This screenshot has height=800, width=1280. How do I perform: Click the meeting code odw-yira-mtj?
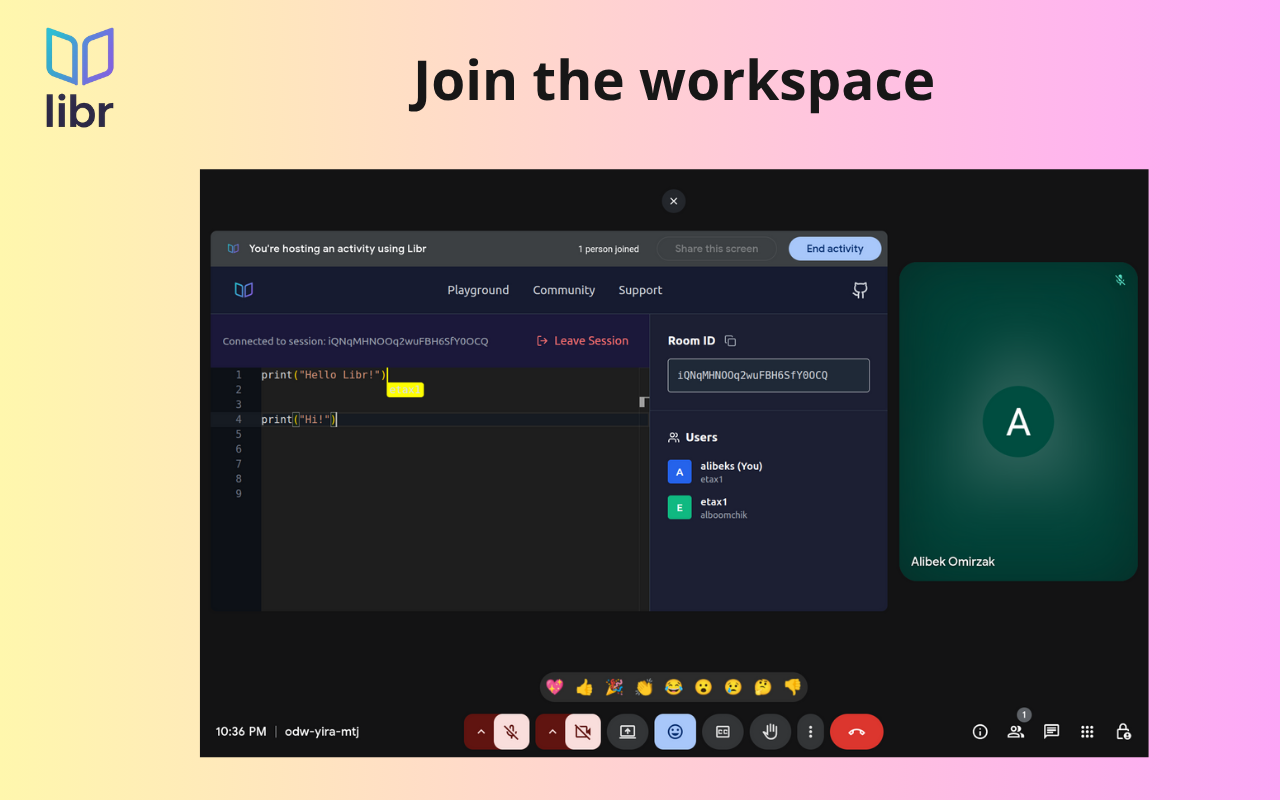(322, 732)
